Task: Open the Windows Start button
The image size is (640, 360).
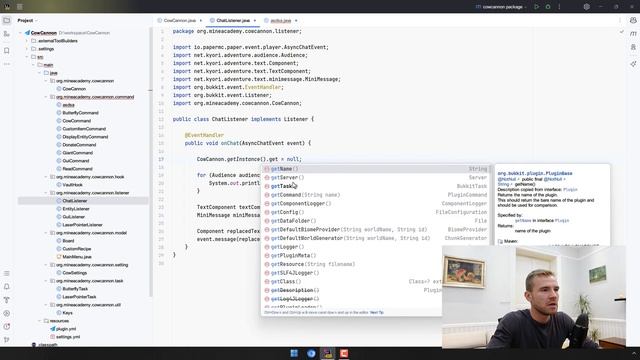Action: click(294, 353)
